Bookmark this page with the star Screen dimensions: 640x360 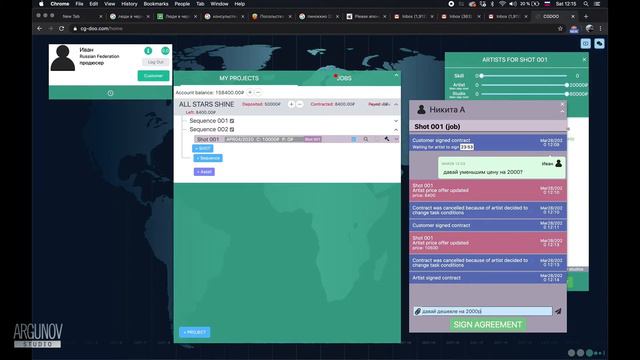click(x=560, y=29)
